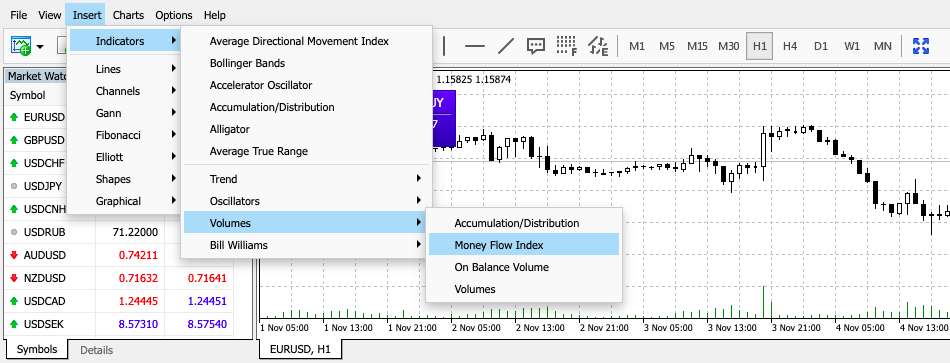Open the Help menu
Image resolution: width=950 pixels, height=363 pixels.
[214, 15]
